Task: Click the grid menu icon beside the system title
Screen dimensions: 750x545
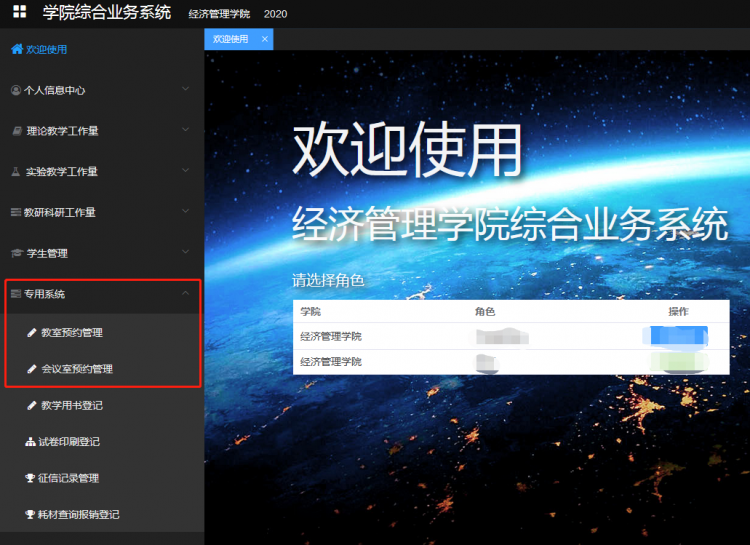Action: point(19,12)
